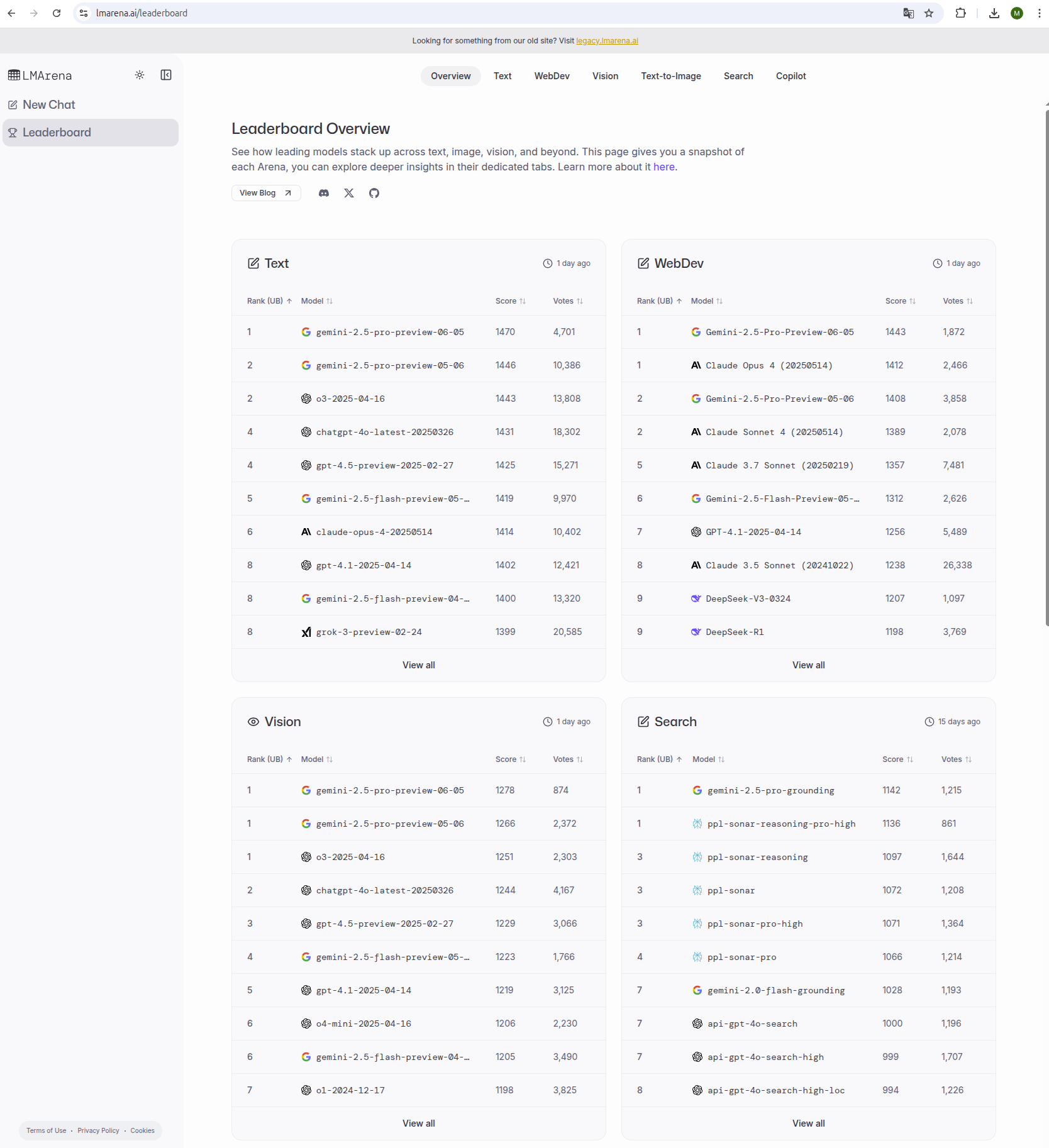
Task: Click Google icon beside gemini-2.5-pro-grounding
Action: pyautogui.click(x=697, y=790)
